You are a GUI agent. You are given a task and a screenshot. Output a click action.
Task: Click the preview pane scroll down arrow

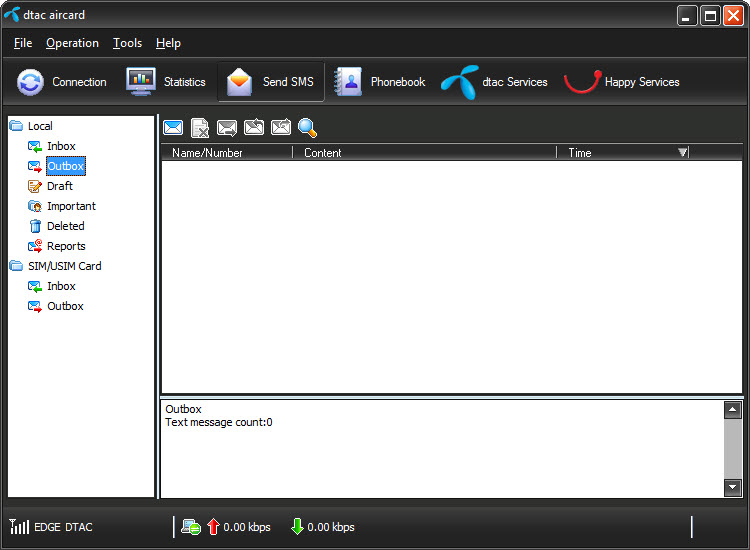pyautogui.click(x=733, y=488)
